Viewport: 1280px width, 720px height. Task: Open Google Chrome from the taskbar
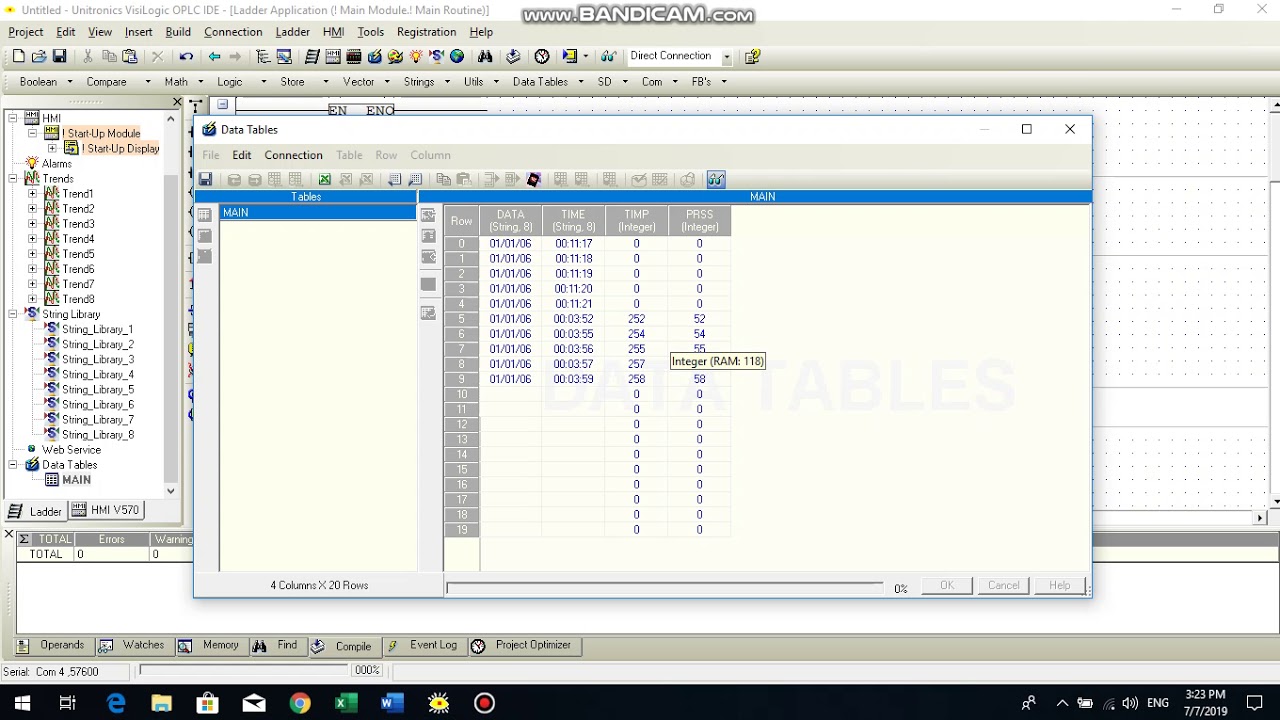(x=300, y=703)
